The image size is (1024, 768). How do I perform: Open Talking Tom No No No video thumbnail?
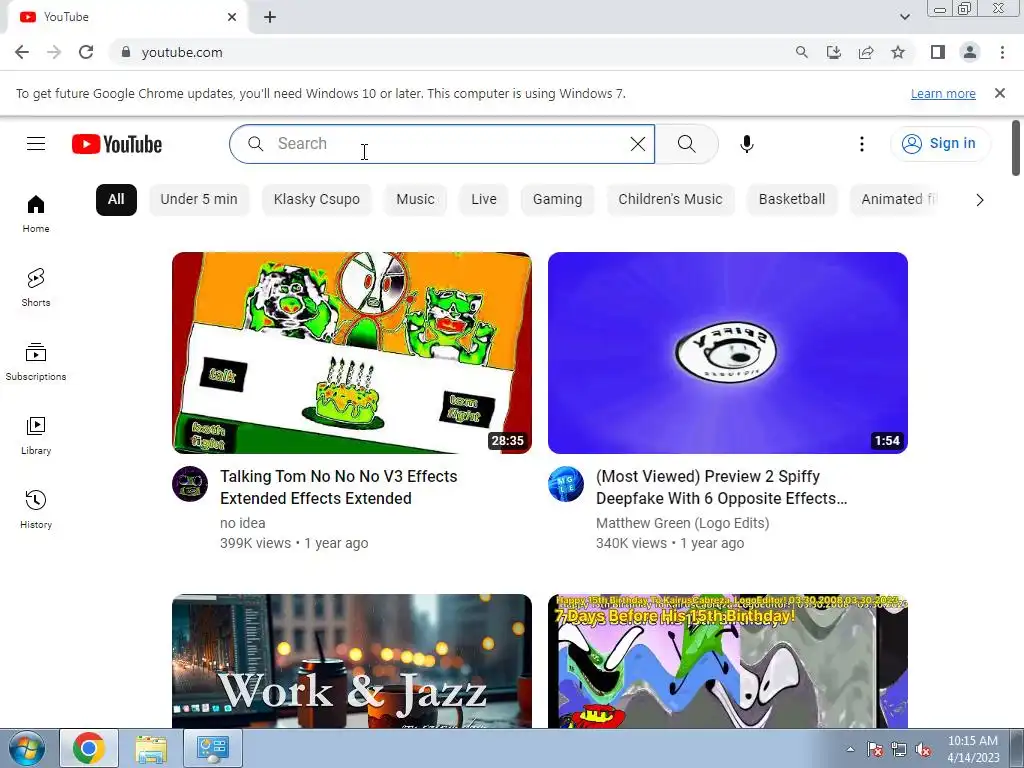352,353
